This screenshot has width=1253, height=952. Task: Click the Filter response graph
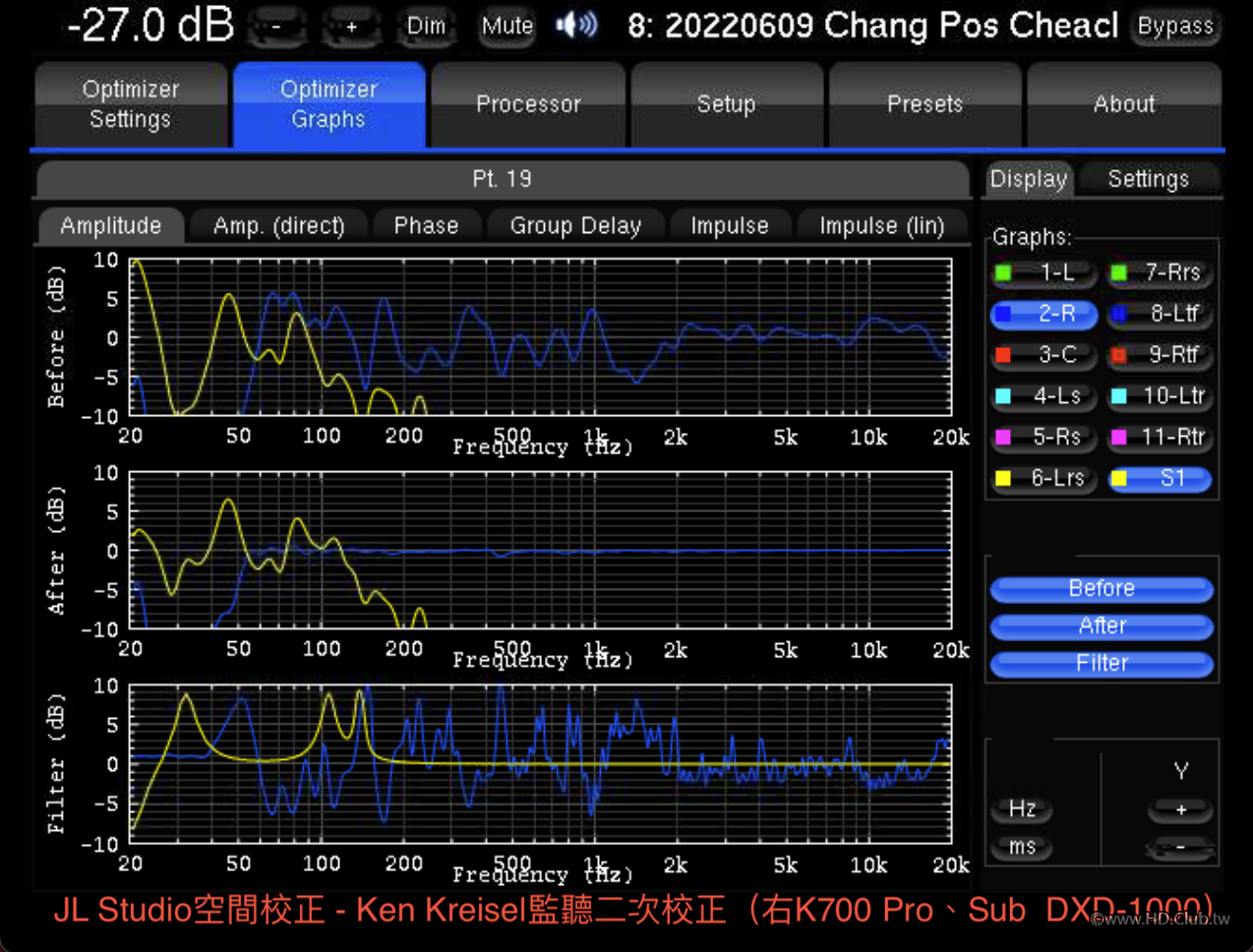[540, 764]
